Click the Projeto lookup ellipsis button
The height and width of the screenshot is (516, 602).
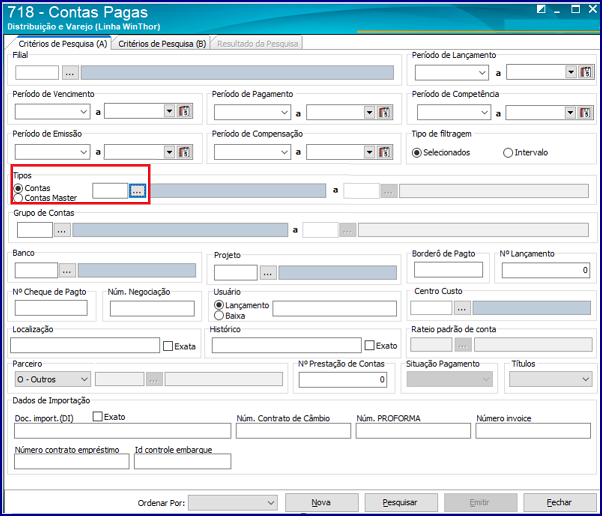pos(268,273)
